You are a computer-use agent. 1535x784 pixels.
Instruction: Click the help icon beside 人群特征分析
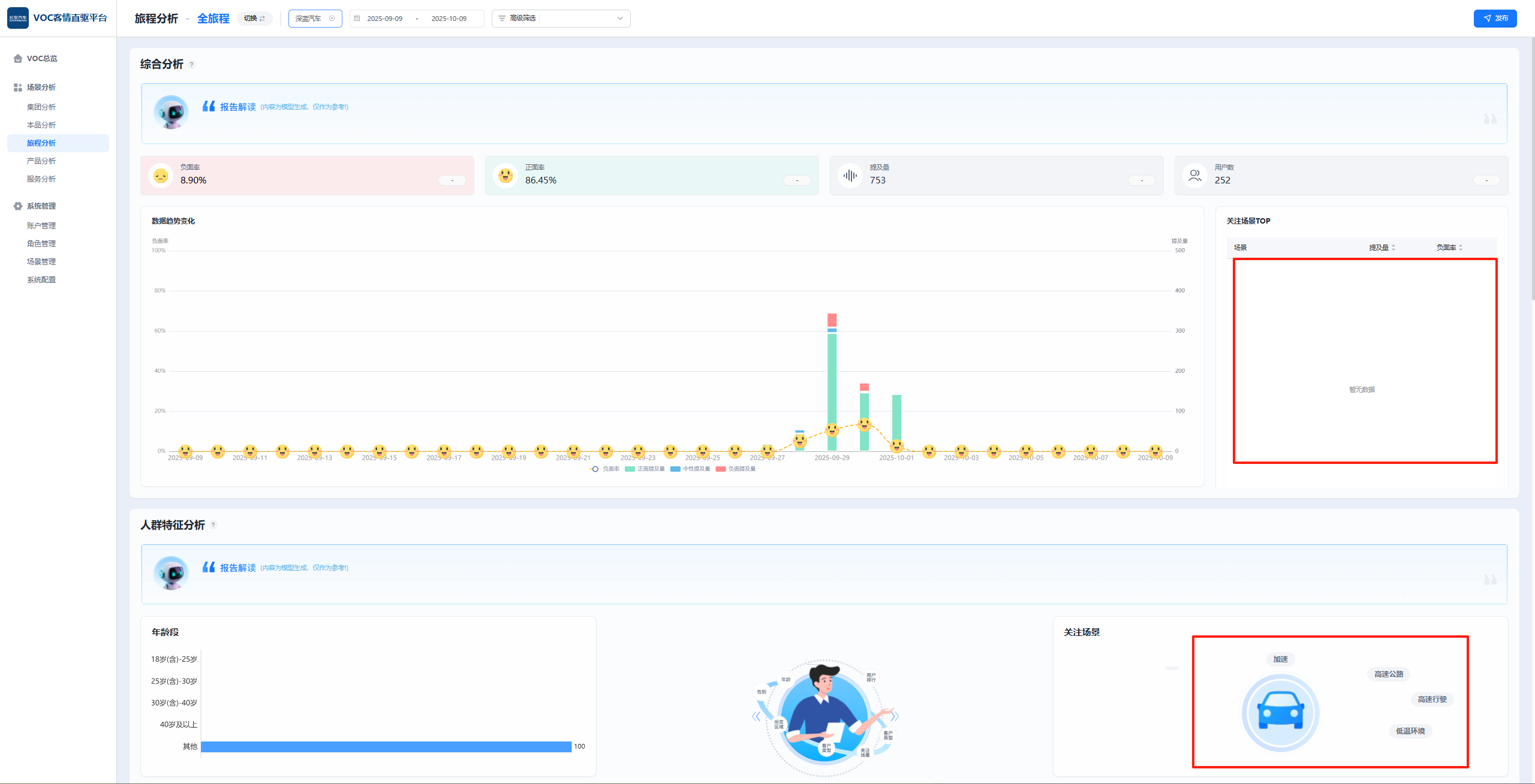coord(213,525)
